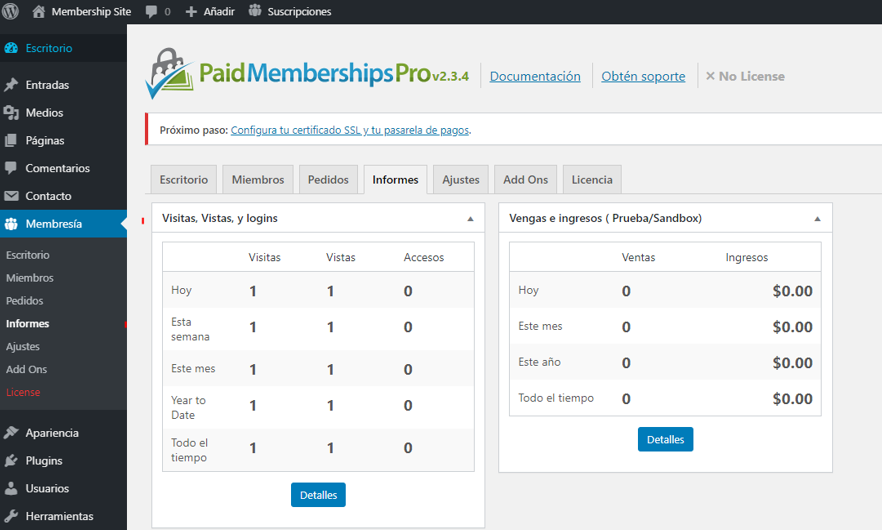Click Detalles under visits report
Viewport: 883px width, 530px height.
coord(318,495)
